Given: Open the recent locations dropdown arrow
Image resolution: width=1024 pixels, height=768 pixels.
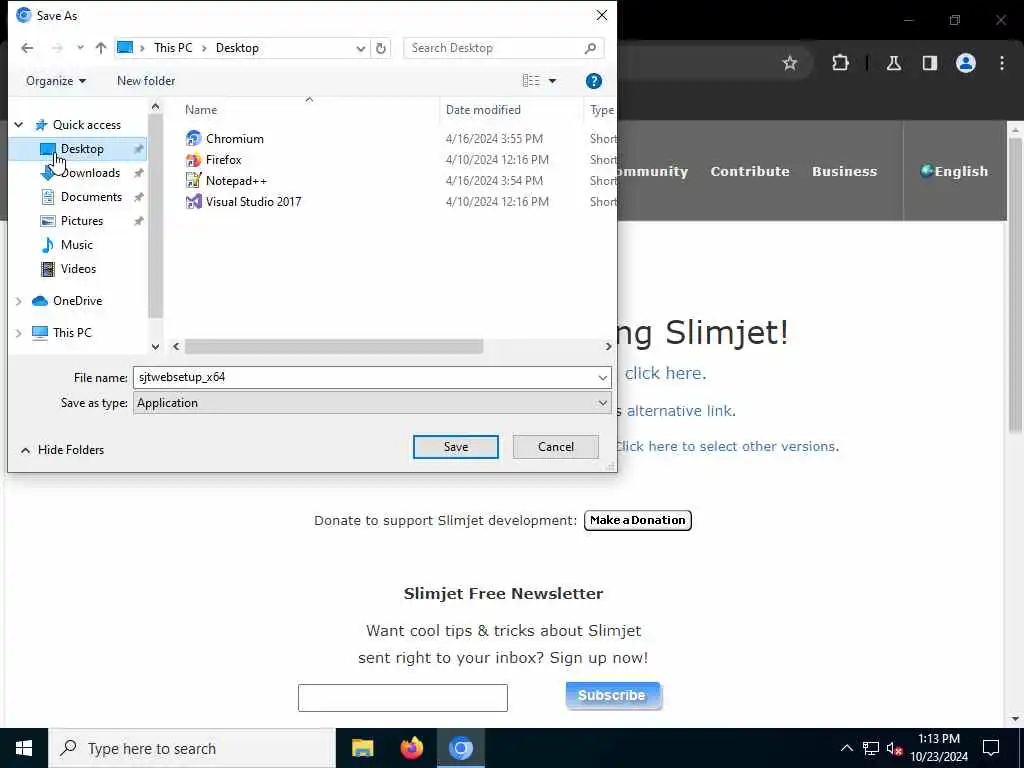Looking at the screenshot, I should pos(80,48).
